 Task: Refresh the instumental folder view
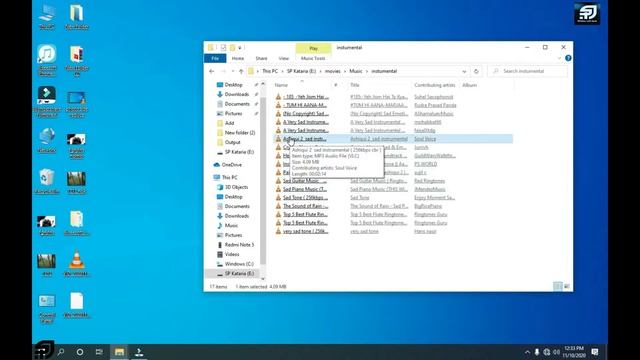click(476, 71)
